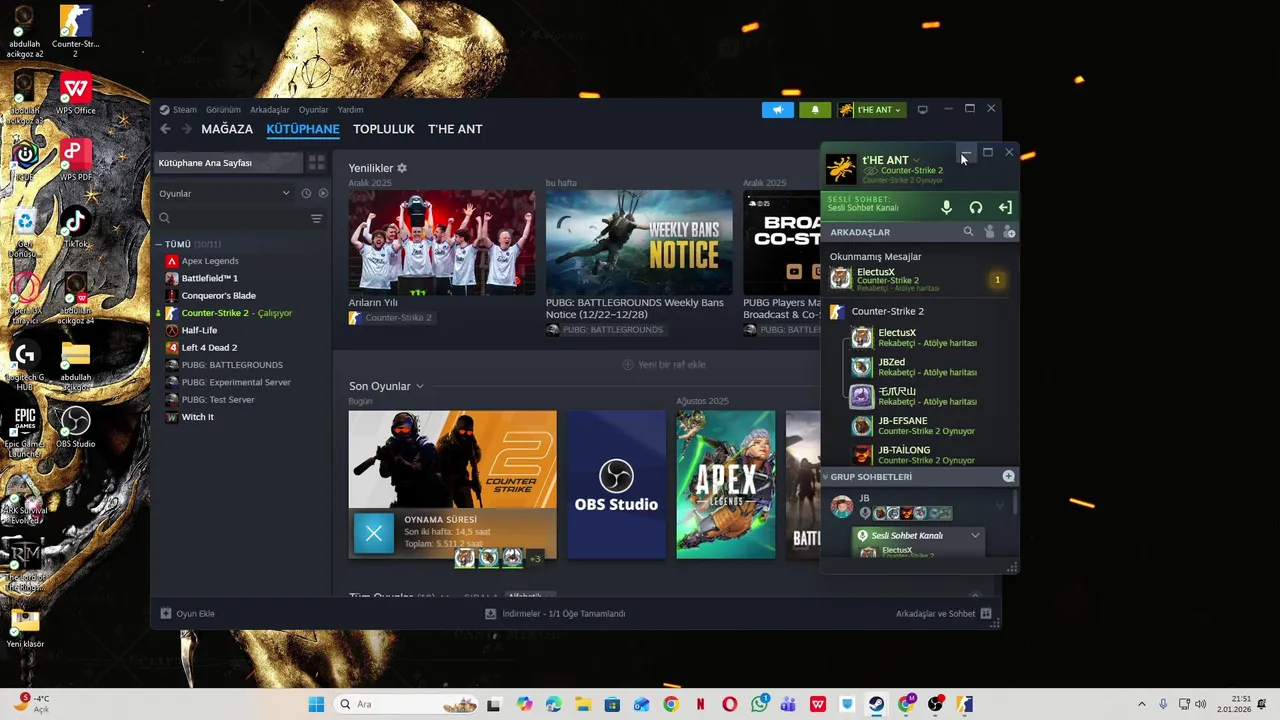Show recent games clock filter

click(x=306, y=193)
